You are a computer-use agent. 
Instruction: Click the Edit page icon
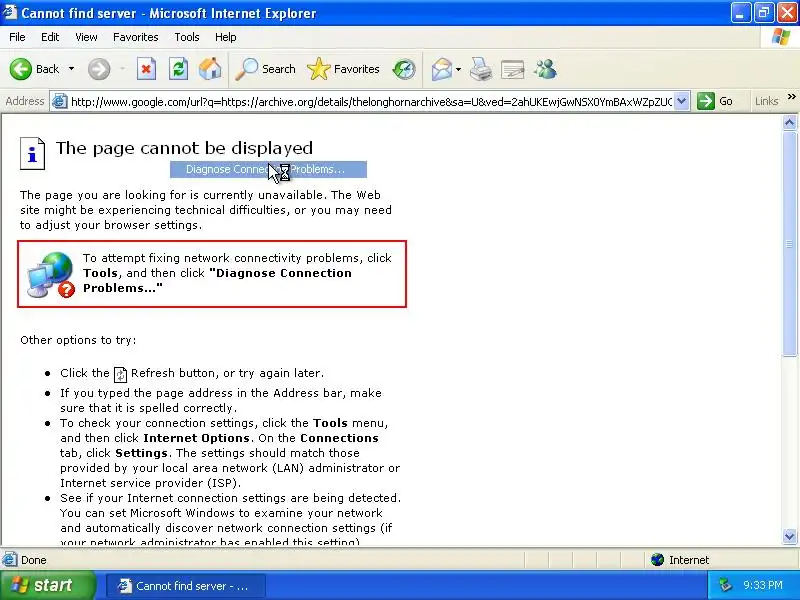point(513,69)
